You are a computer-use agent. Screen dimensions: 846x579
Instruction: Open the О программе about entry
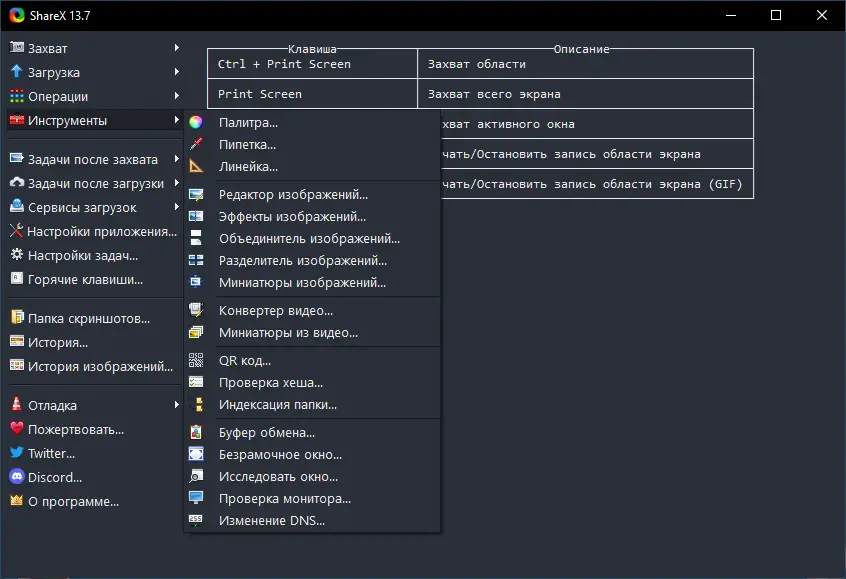73,502
